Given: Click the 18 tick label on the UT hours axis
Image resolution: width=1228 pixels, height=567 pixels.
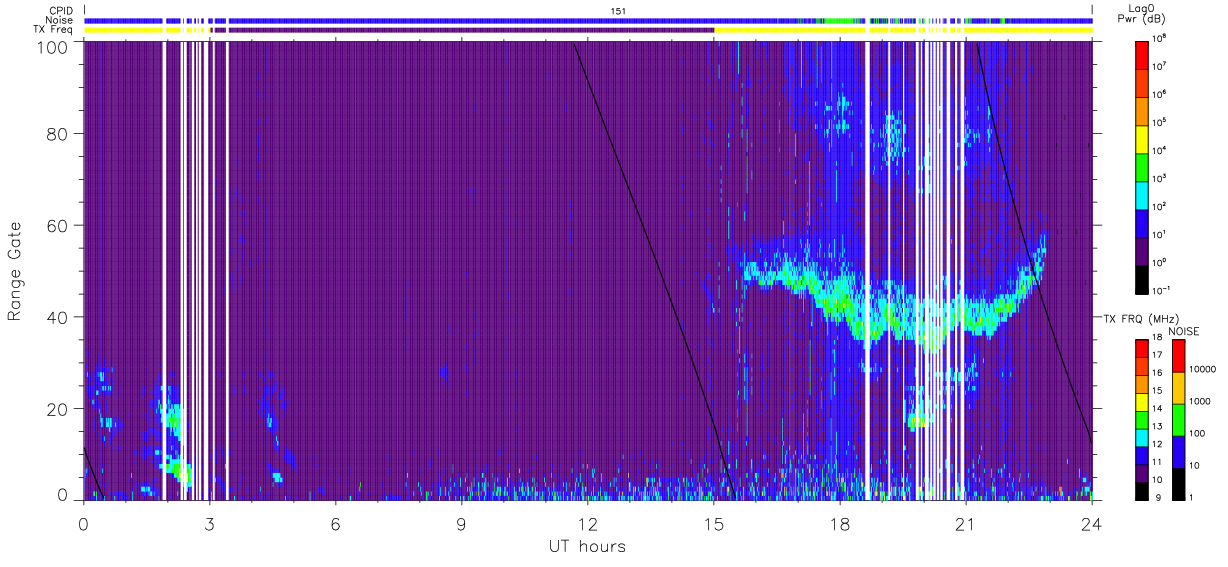Looking at the screenshot, I should point(840,523).
